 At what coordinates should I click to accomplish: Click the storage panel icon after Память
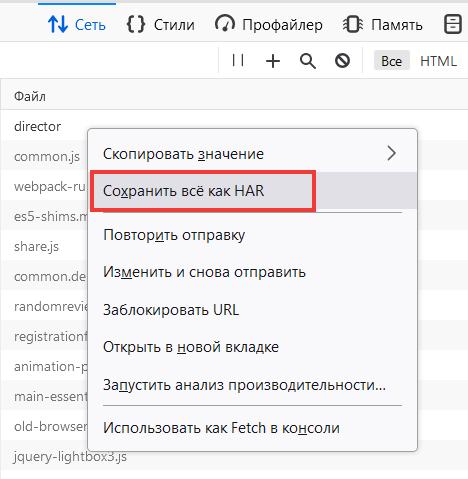click(x=453, y=24)
